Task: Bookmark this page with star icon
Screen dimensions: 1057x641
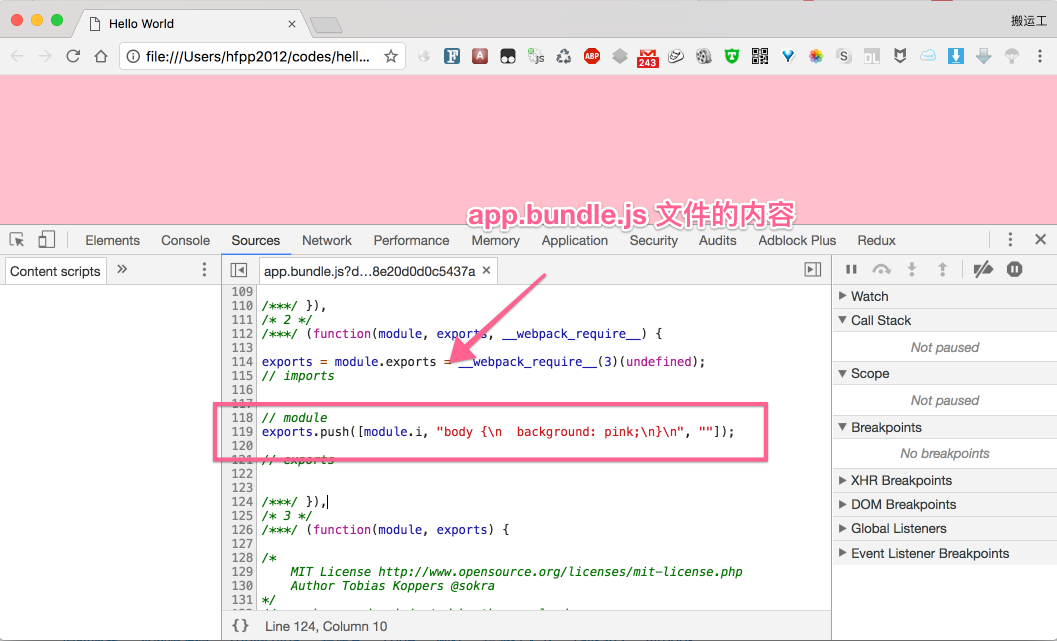Action: (x=391, y=56)
